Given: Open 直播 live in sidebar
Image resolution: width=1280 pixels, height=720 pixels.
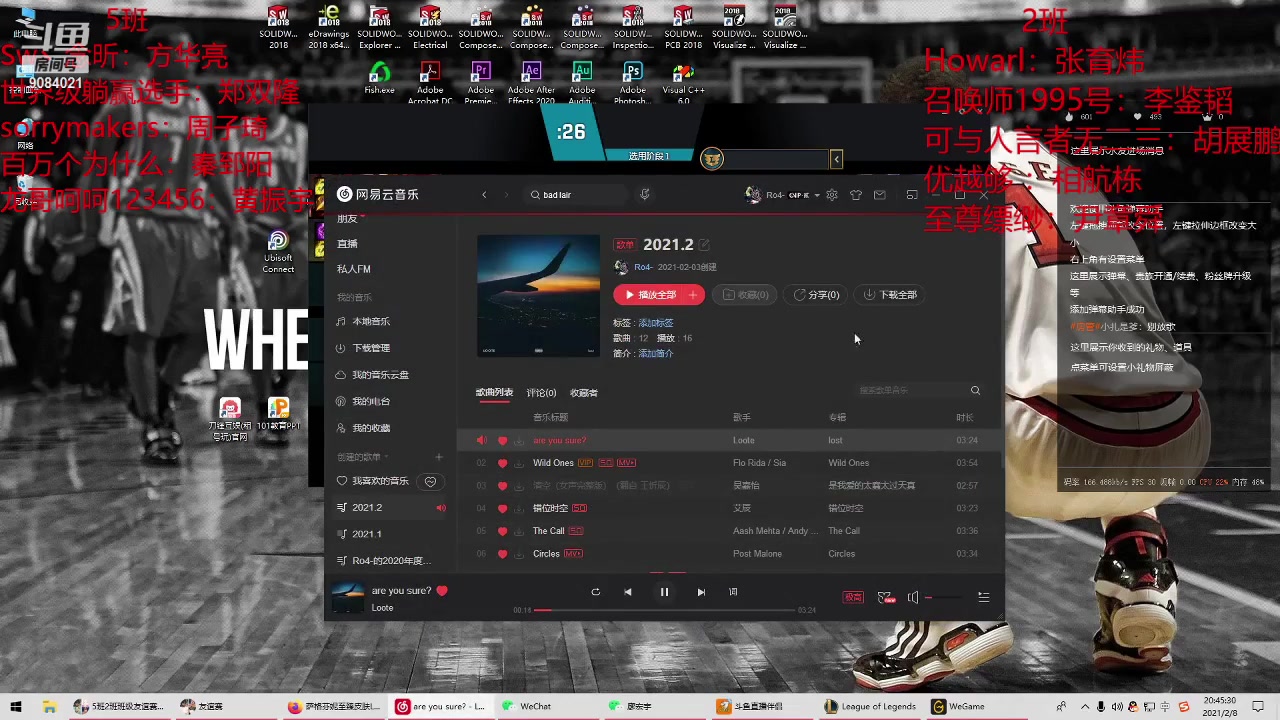Looking at the screenshot, I should [347, 244].
